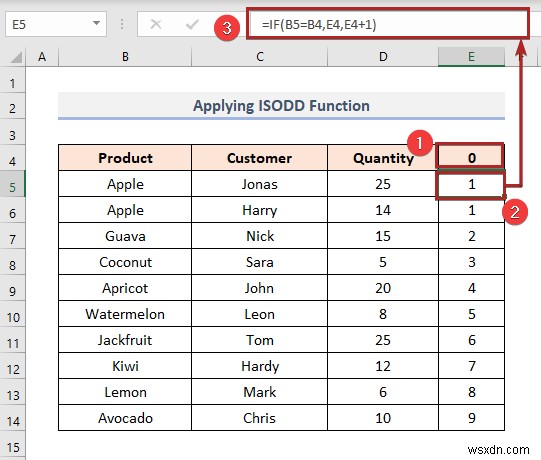
Task: Click quantity 12 in Kiwi row
Action: [383, 366]
